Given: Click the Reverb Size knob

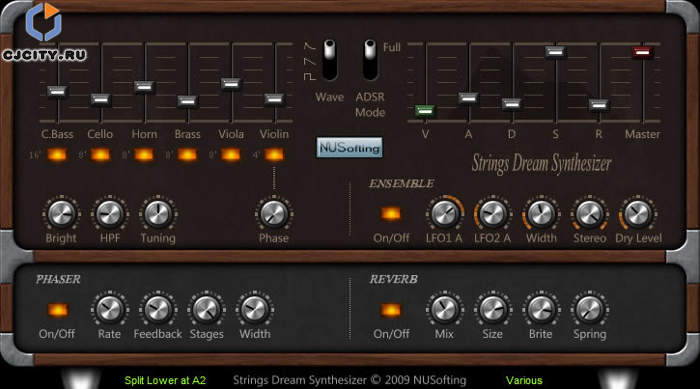Looking at the screenshot, I should (493, 309).
